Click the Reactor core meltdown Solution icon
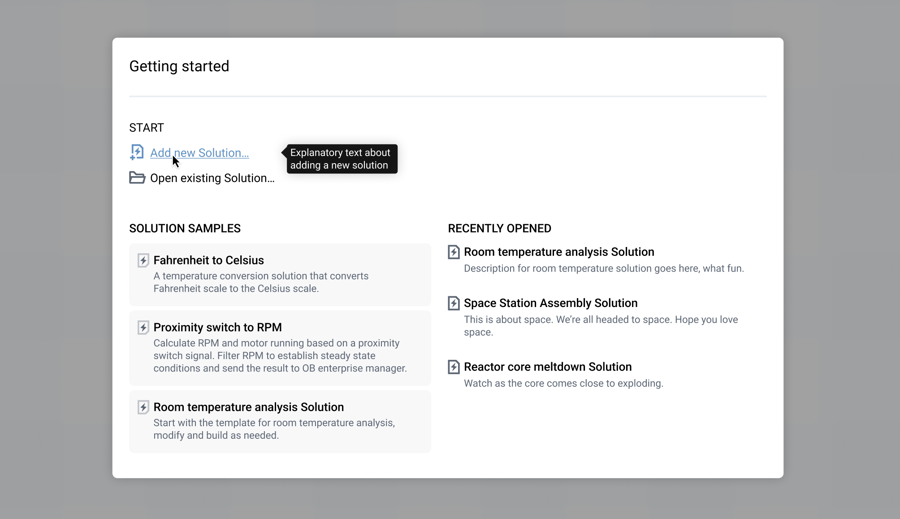This screenshot has height=519, width=900. point(454,368)
